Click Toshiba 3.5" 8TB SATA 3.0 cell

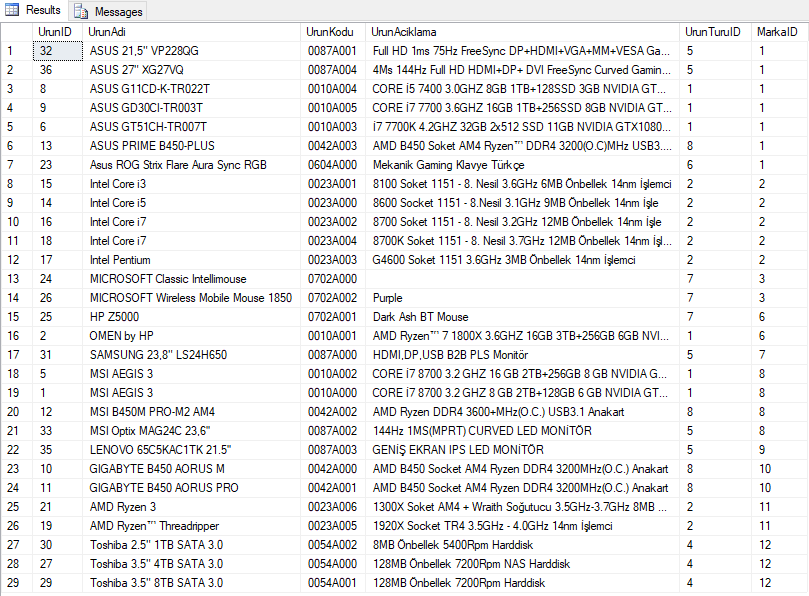click(191, 583)
